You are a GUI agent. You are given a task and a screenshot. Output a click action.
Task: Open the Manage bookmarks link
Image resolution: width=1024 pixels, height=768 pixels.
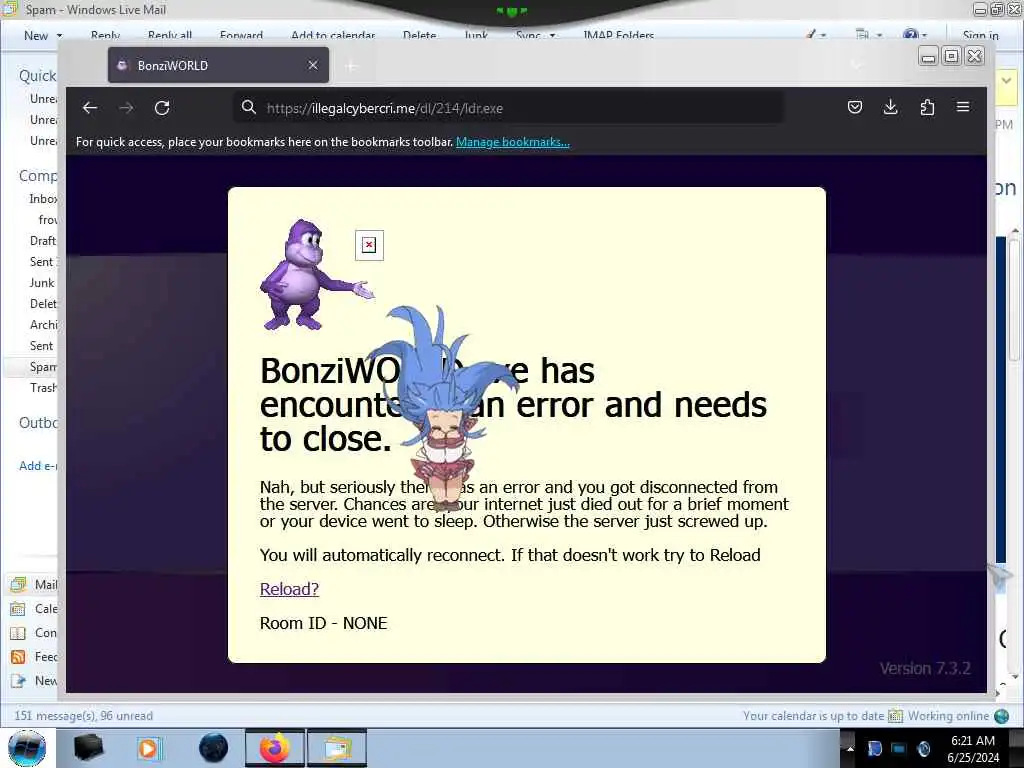click(513, 142)
